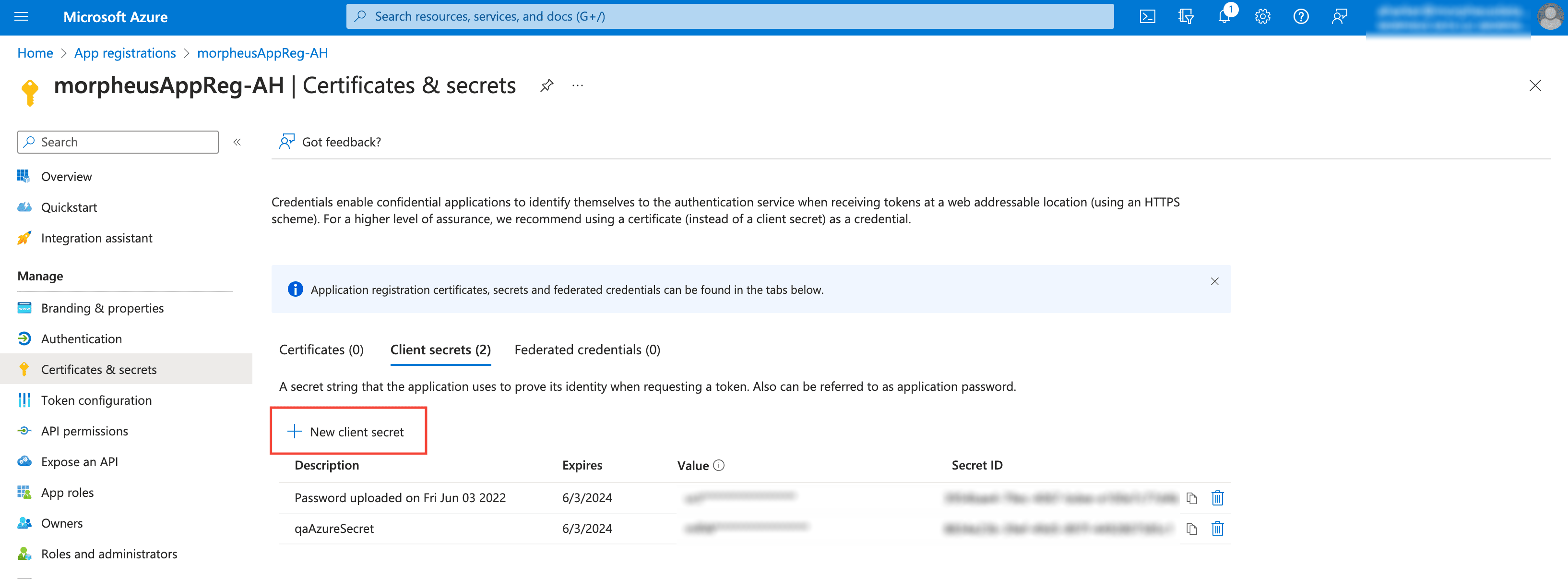
Task: Show Value column info tooltip
Action: 719,466
